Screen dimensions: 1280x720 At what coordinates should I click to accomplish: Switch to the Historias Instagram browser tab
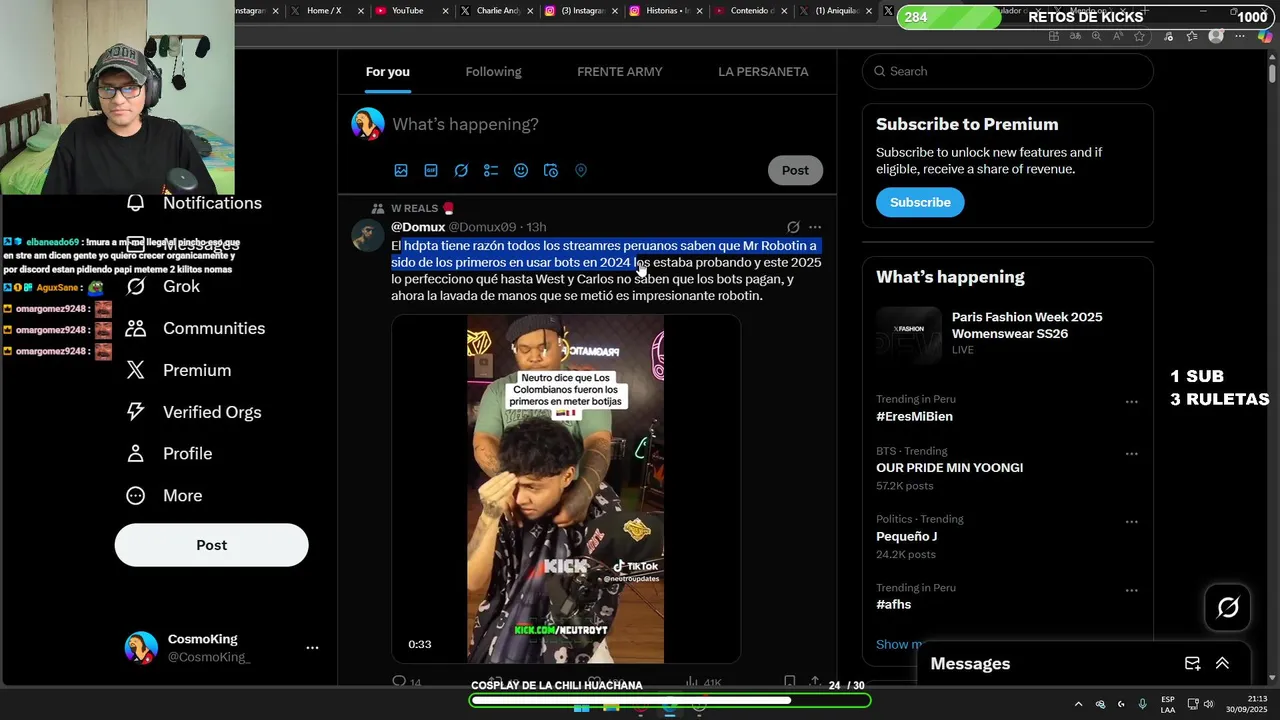point(663,11)
